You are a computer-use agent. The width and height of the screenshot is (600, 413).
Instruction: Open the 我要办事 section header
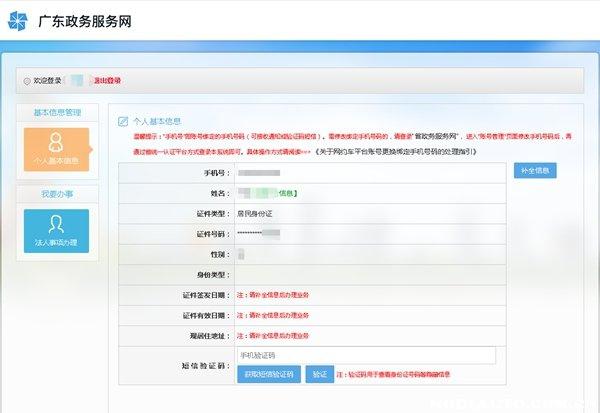click(x=57, y=194)
